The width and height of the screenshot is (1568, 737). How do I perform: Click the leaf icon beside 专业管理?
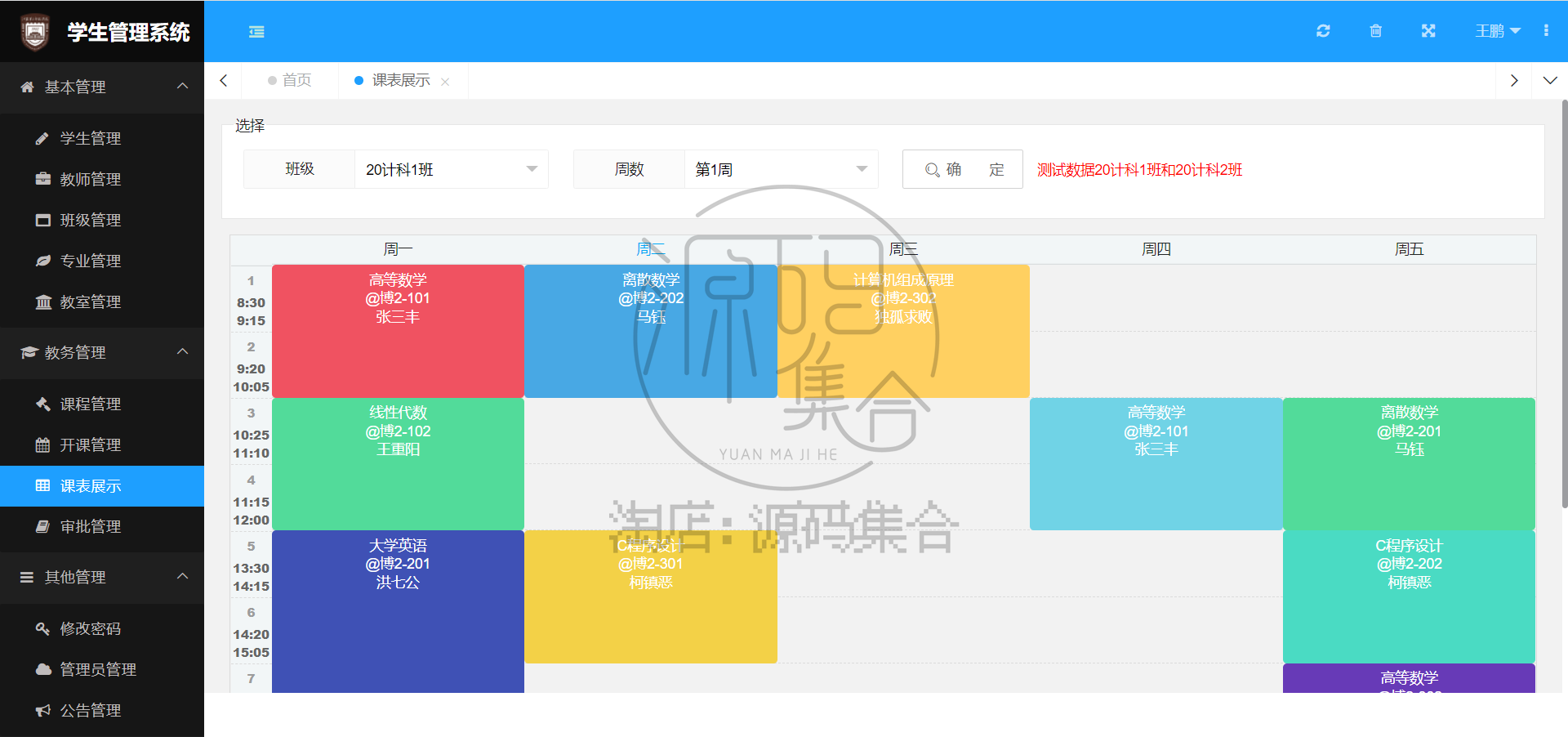click(x=42, y=261)
